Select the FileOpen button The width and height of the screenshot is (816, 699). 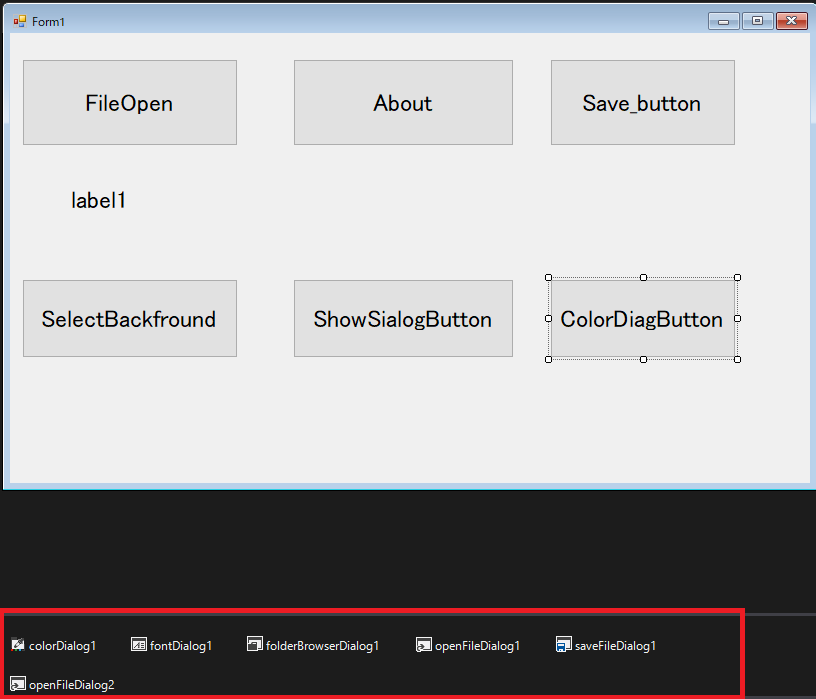[x=130, y=103]
